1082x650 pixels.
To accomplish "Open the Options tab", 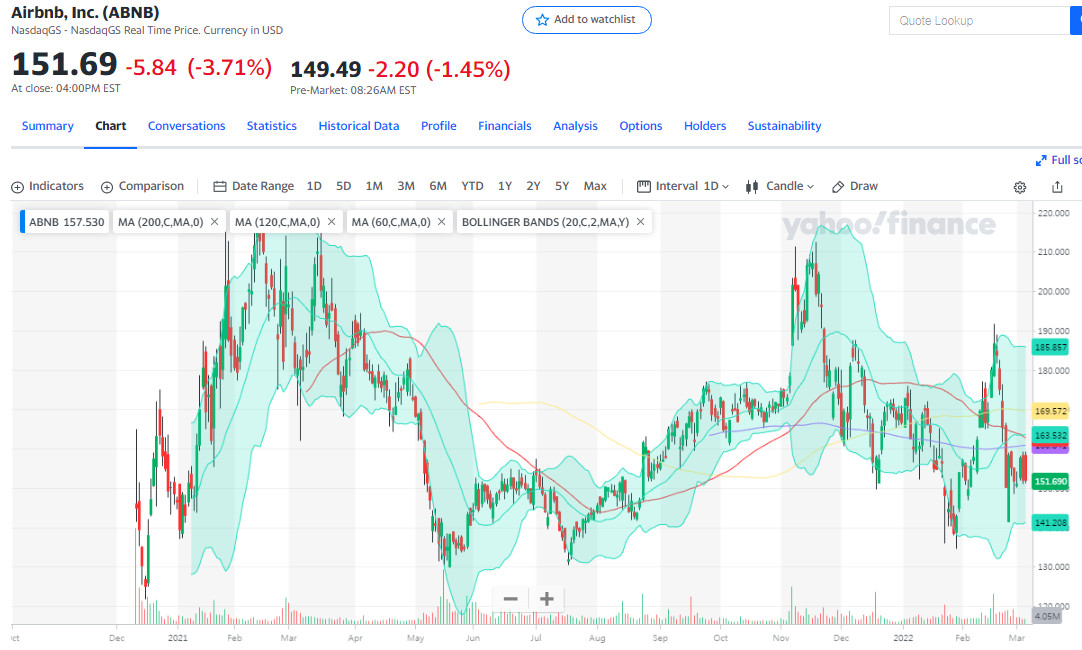I will (x=640, y=126).
